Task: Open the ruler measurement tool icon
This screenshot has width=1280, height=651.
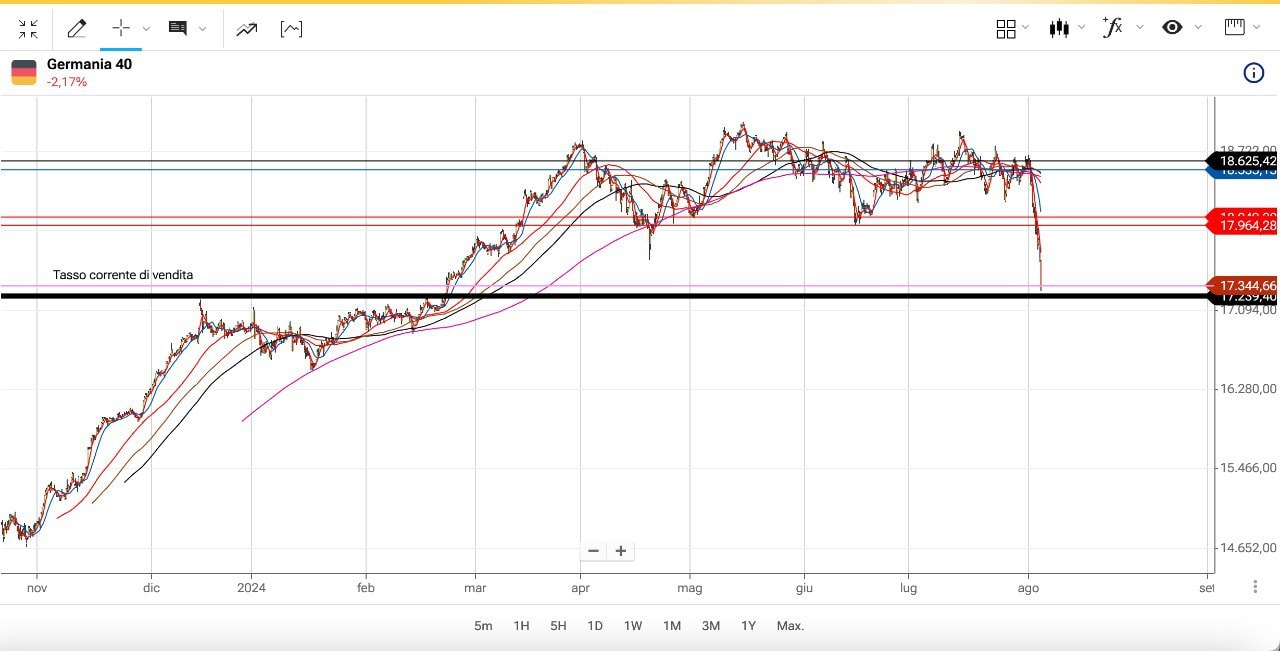Action: point(1235,27)
